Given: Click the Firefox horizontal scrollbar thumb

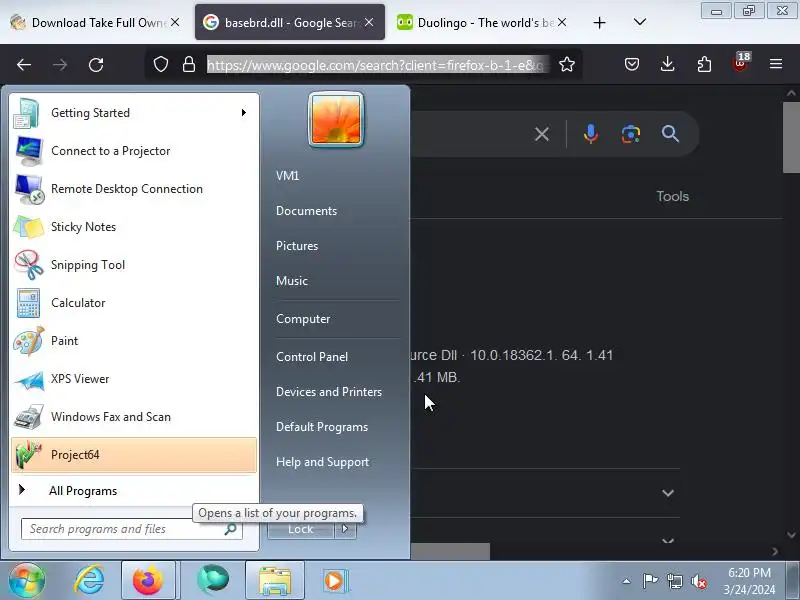Looking at the screenshot, I should pos(450,552).
